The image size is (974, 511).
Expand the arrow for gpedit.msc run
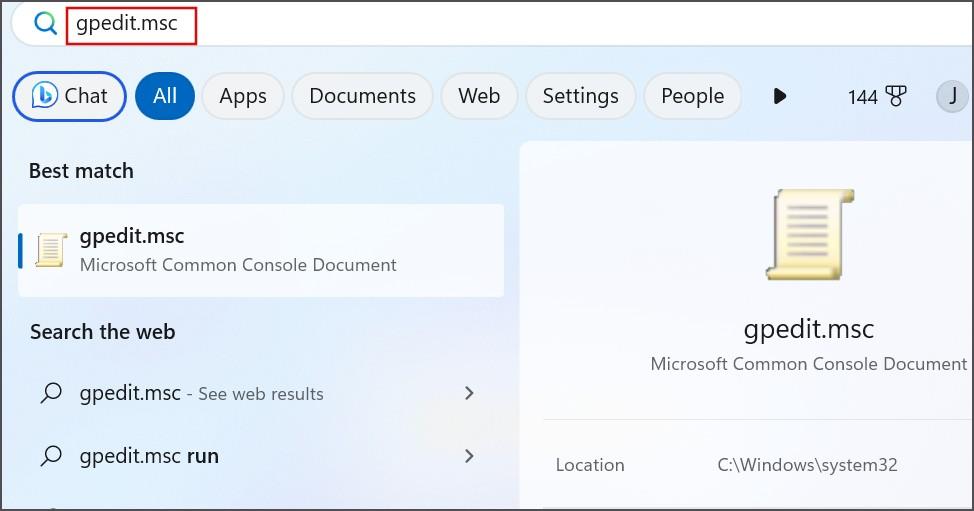pos(469,456)
